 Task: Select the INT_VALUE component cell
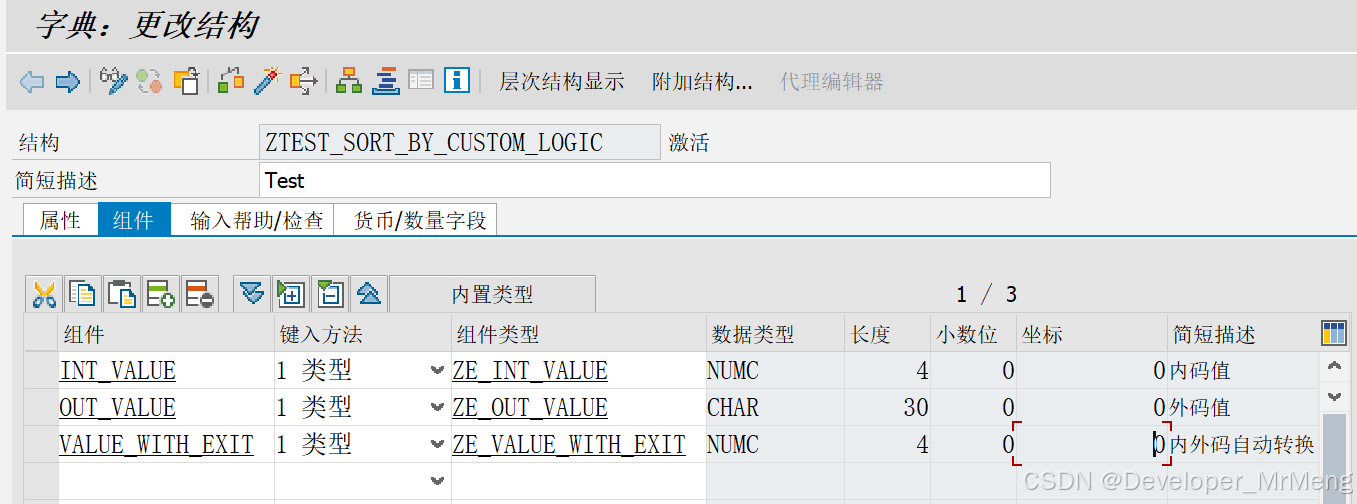tap(166, 371)
